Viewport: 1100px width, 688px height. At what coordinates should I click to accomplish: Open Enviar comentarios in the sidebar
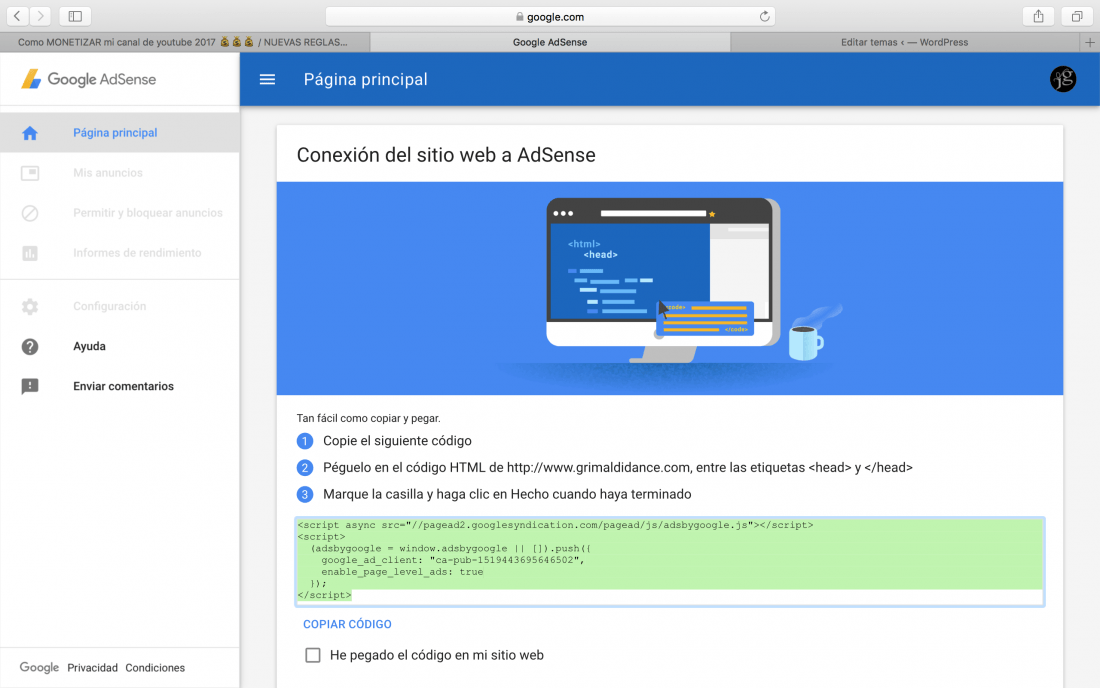pyautogui.click(x=119, y=386)
